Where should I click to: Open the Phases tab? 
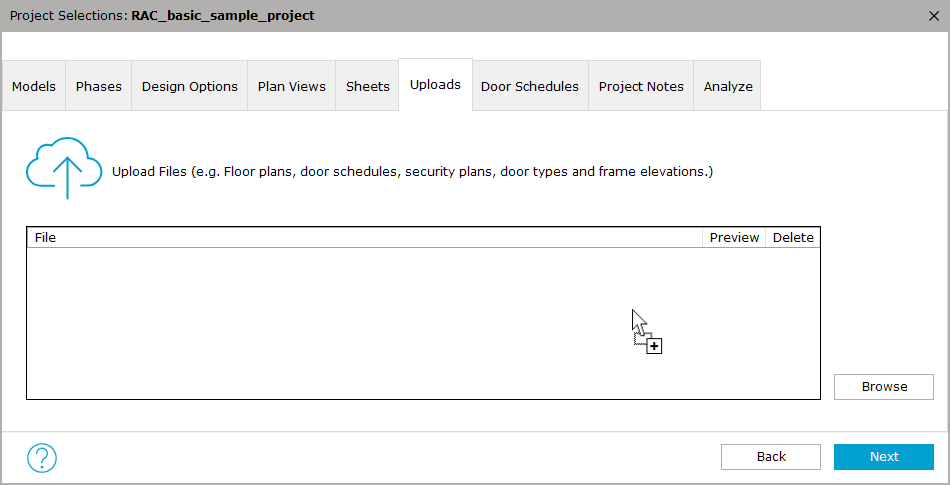pyautogui.click(x=99, y=86)
